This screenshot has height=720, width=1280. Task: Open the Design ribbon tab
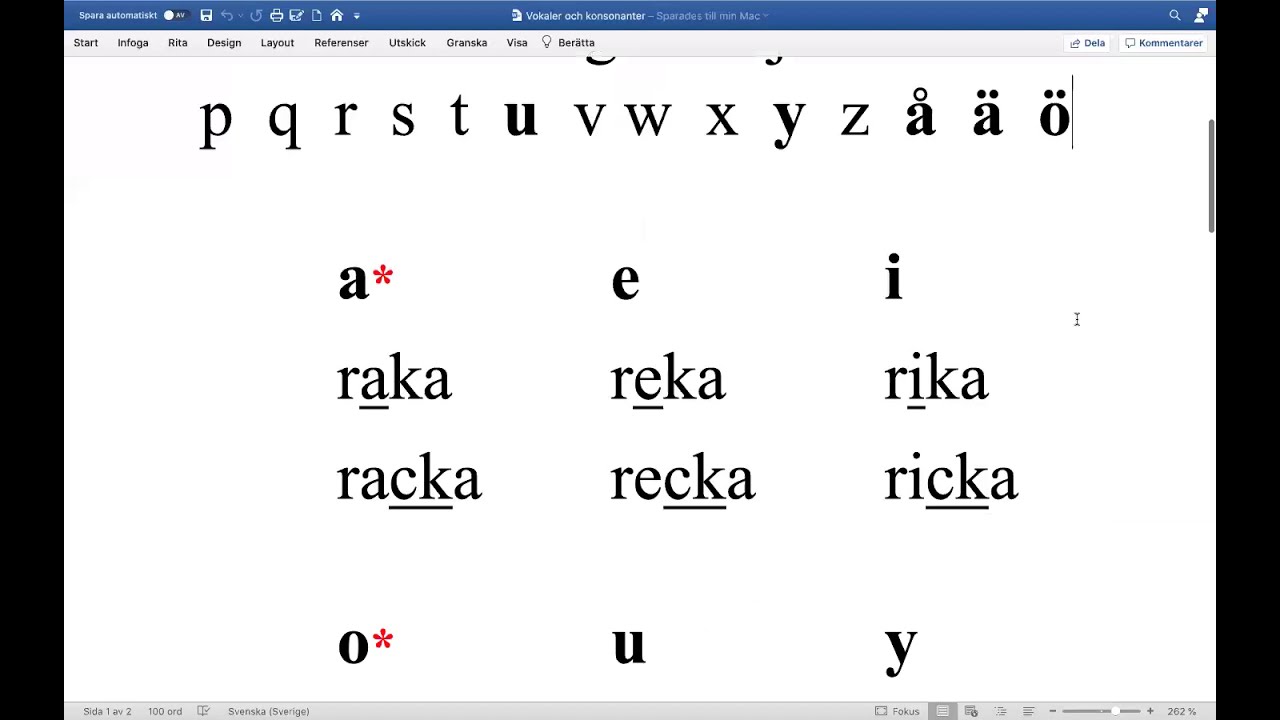click(x=224, y=43)
